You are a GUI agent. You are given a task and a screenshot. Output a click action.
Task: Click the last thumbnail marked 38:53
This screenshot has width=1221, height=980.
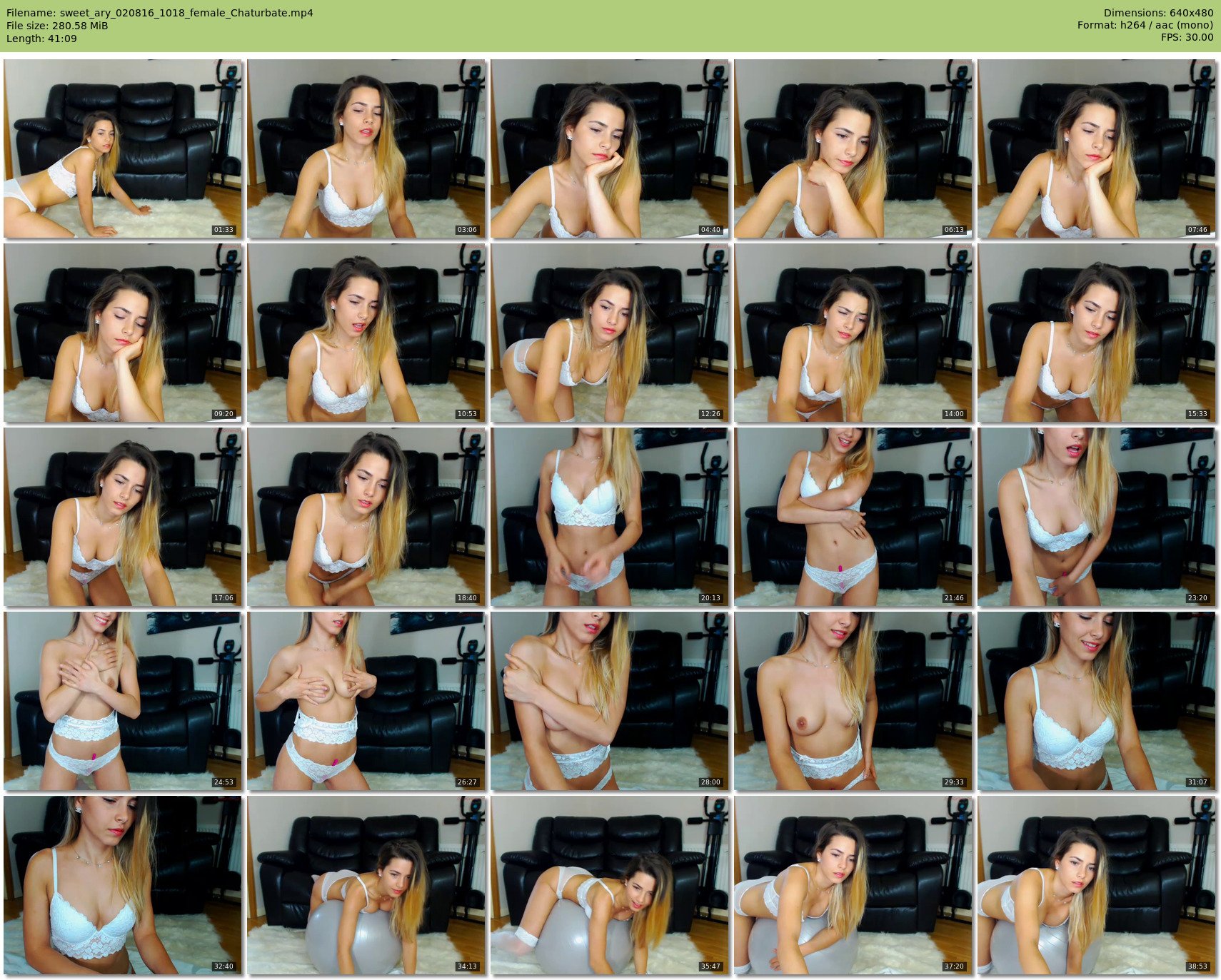pyautogui.click(x=1097, y=885)
